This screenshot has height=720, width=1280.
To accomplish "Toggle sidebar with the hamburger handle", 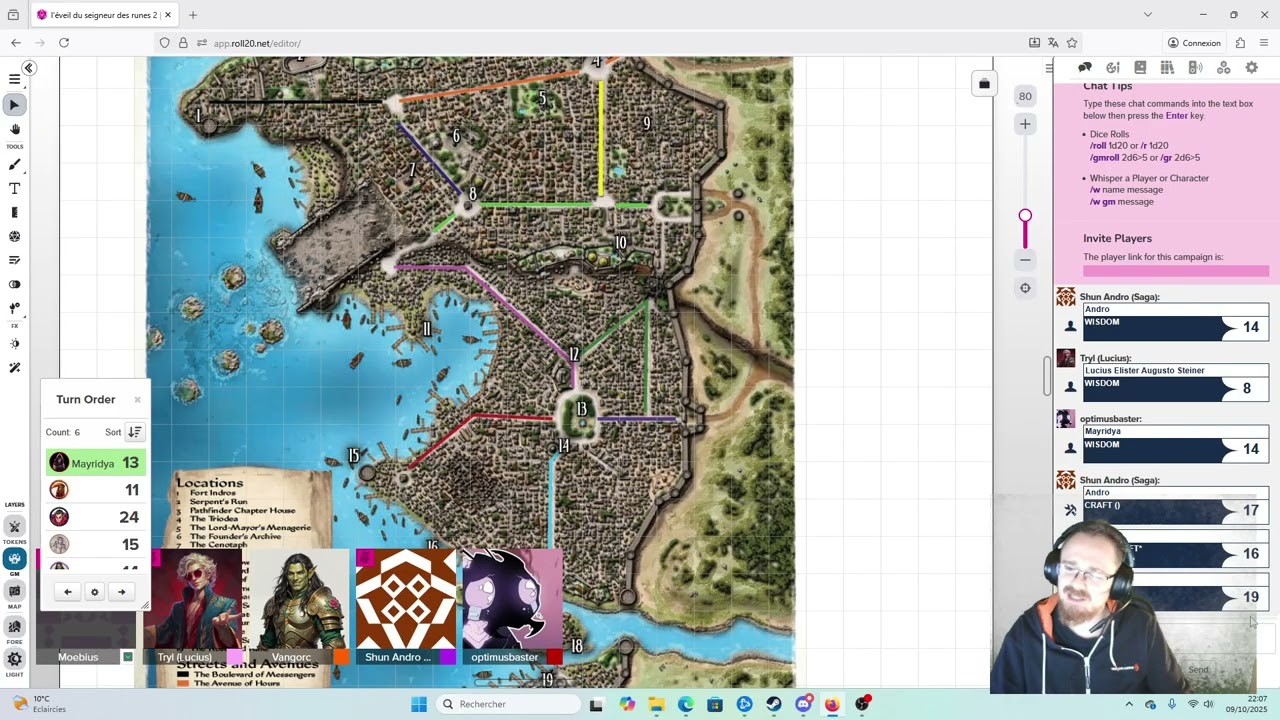I will [1049, 68].
